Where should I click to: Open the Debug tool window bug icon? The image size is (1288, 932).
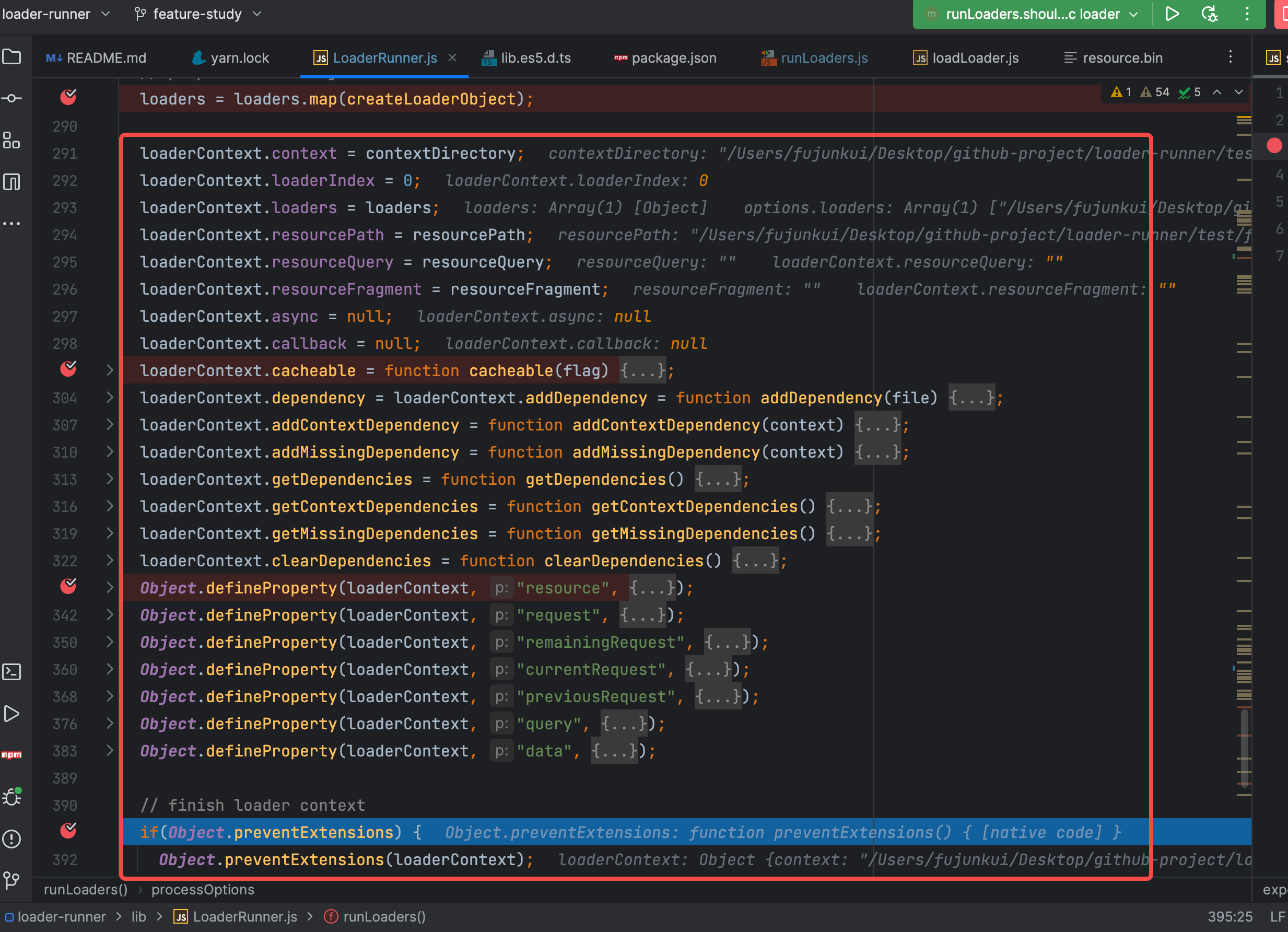(12, 797)
